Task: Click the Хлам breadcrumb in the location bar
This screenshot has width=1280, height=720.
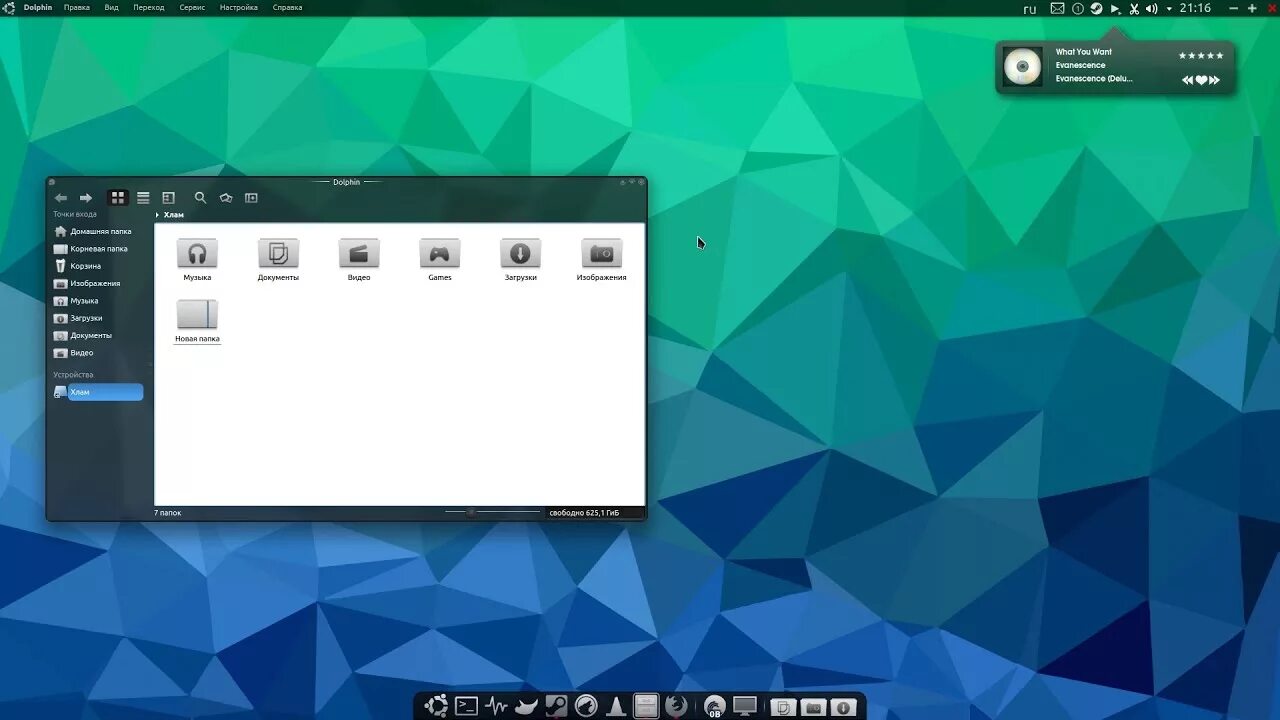Action: 174,215
